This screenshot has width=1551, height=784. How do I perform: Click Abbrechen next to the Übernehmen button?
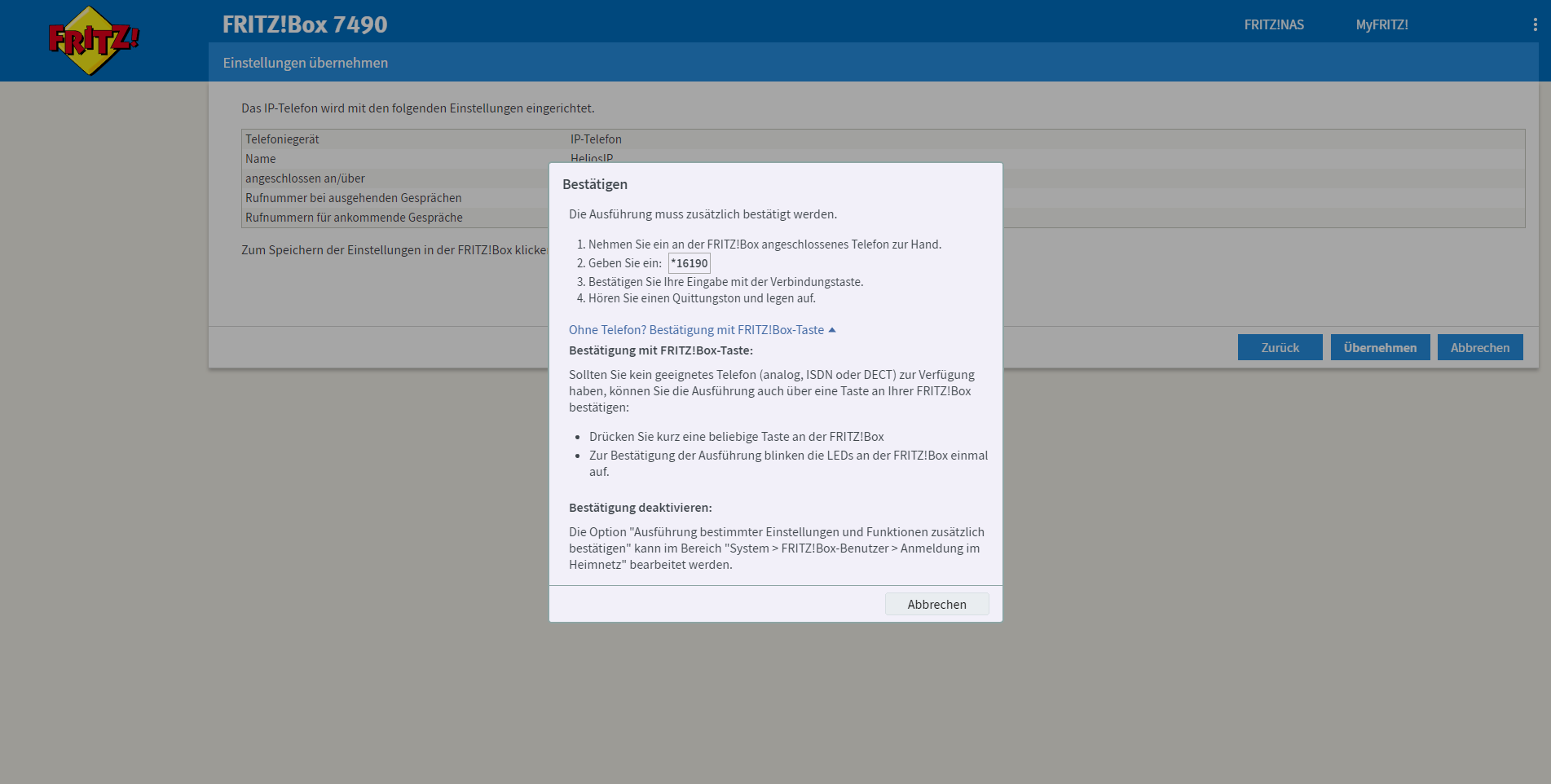tap(1479, 347)
